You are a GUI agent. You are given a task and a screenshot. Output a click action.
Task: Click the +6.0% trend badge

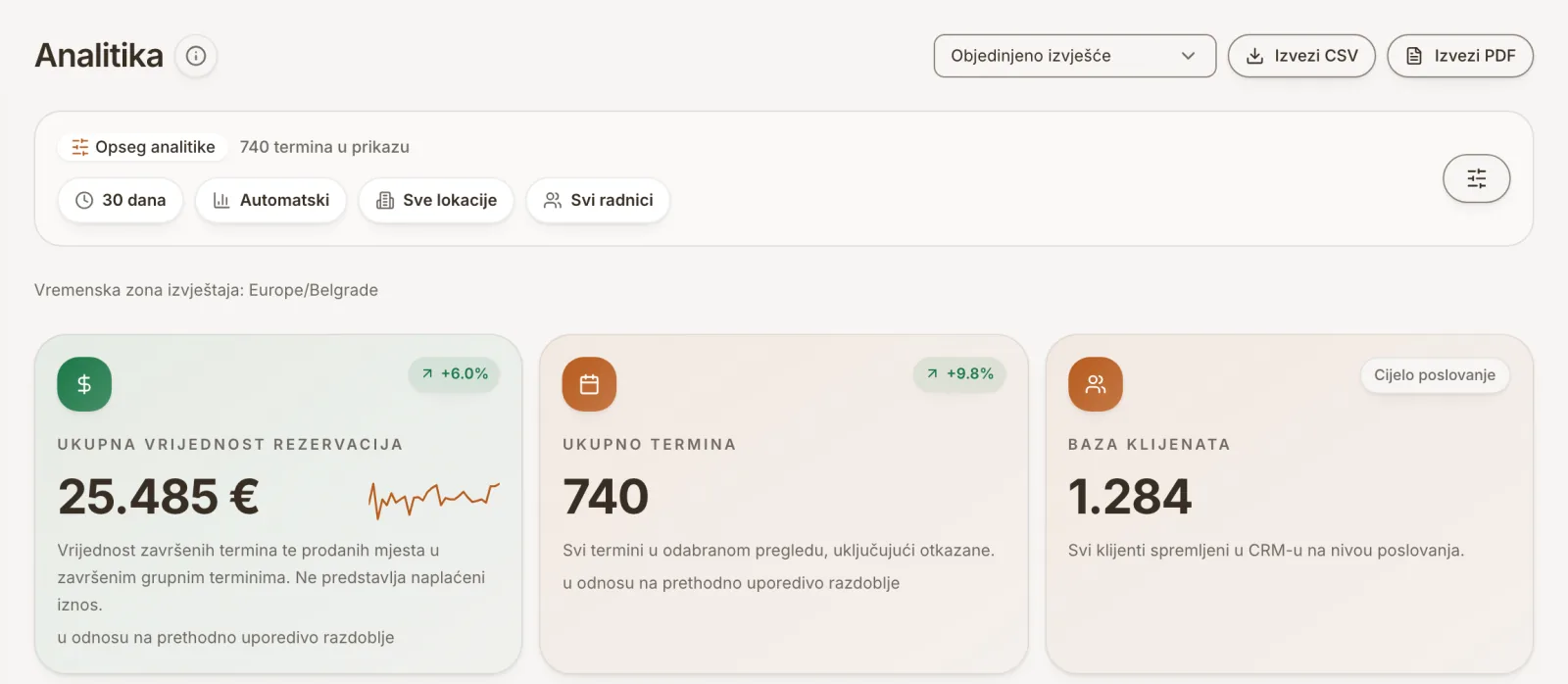[455, 373]
